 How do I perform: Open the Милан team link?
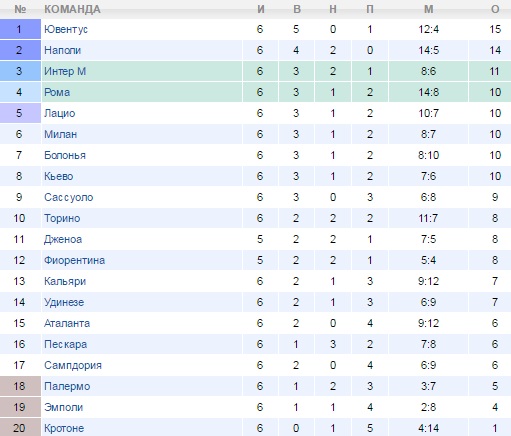(x=60, y=134)
